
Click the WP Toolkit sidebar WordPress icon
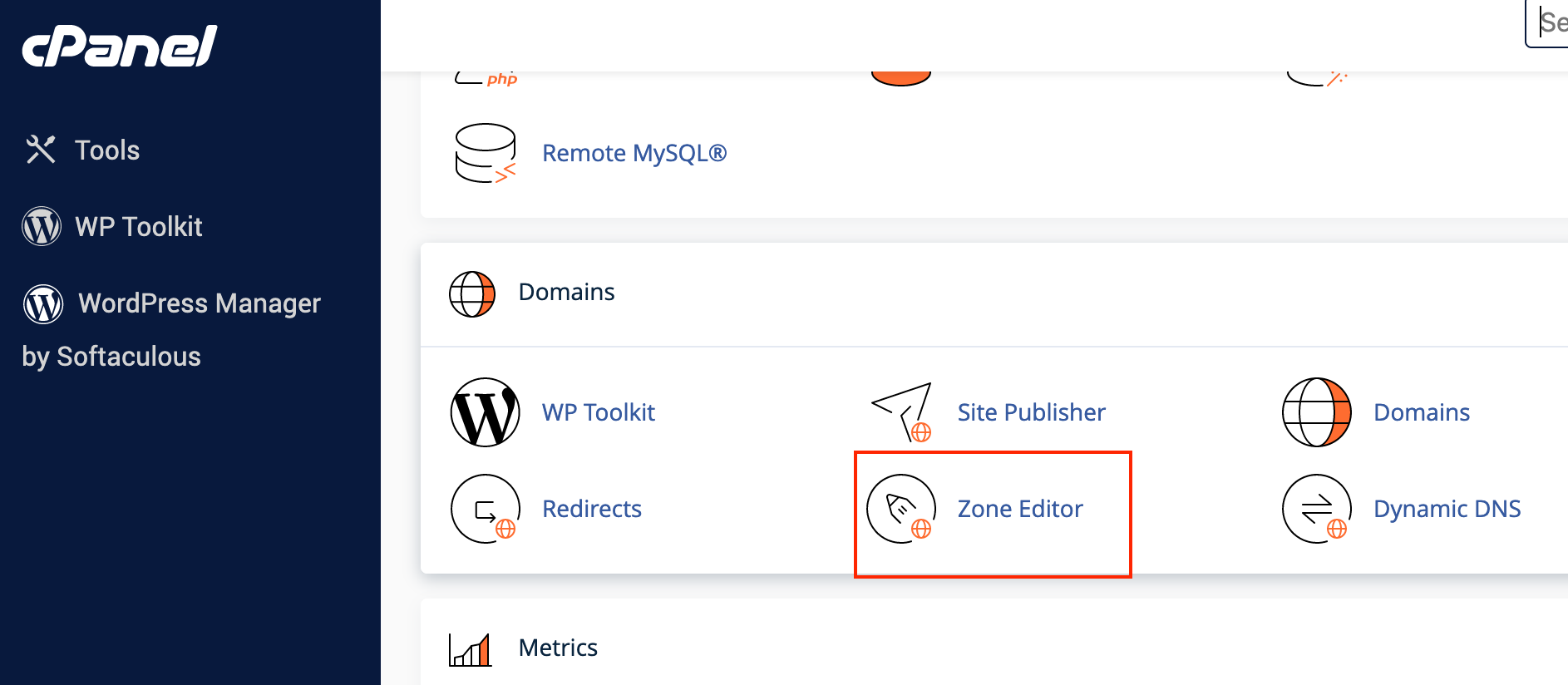click(42, 226)
